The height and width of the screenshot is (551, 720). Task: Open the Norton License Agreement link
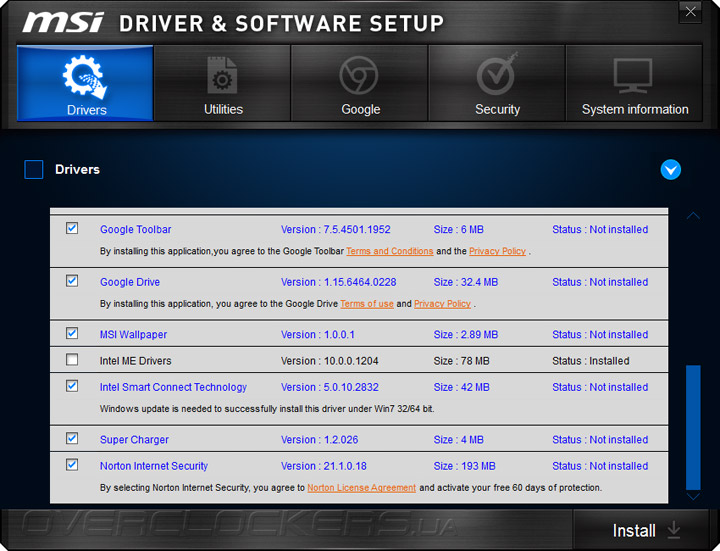362,488
